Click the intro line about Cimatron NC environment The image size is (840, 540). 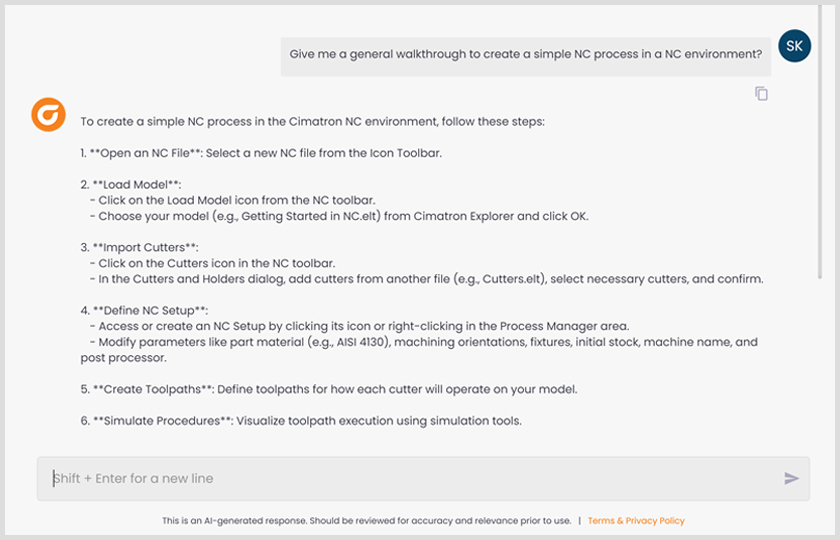click(312, 122)
